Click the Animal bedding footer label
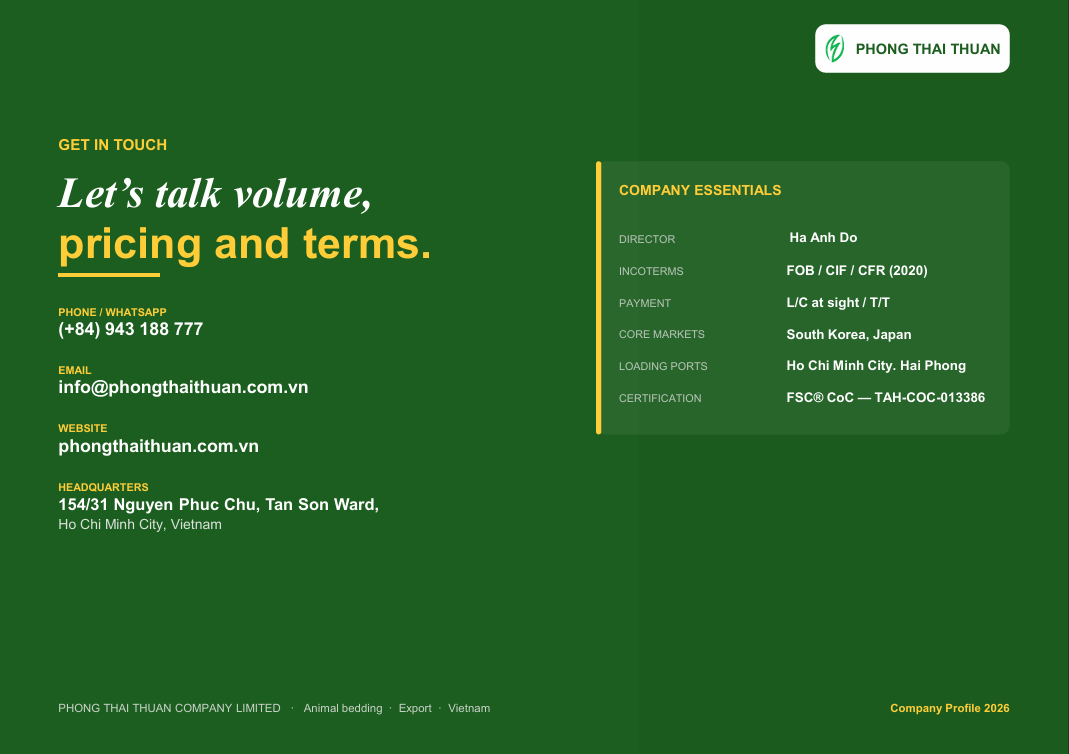 343,708
